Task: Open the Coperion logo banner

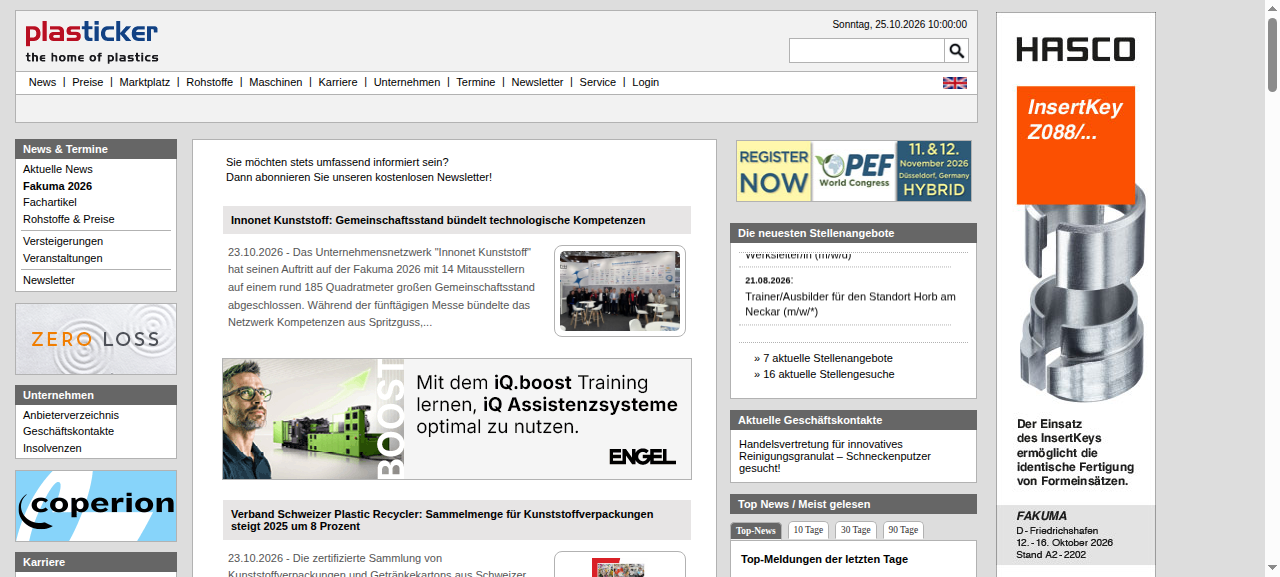Action: pos(96,506)
